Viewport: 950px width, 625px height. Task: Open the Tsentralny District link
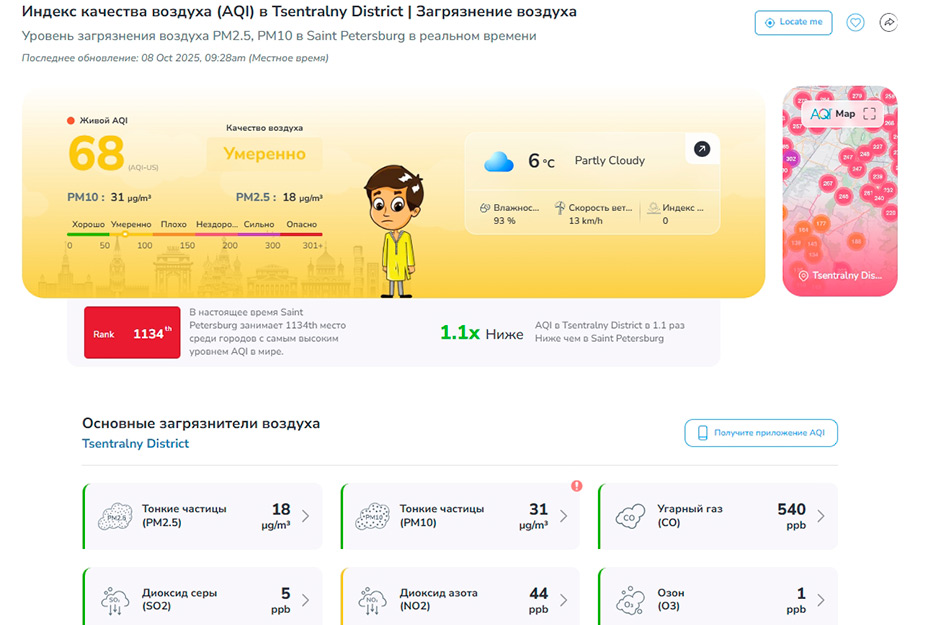[x=135, y=444]
